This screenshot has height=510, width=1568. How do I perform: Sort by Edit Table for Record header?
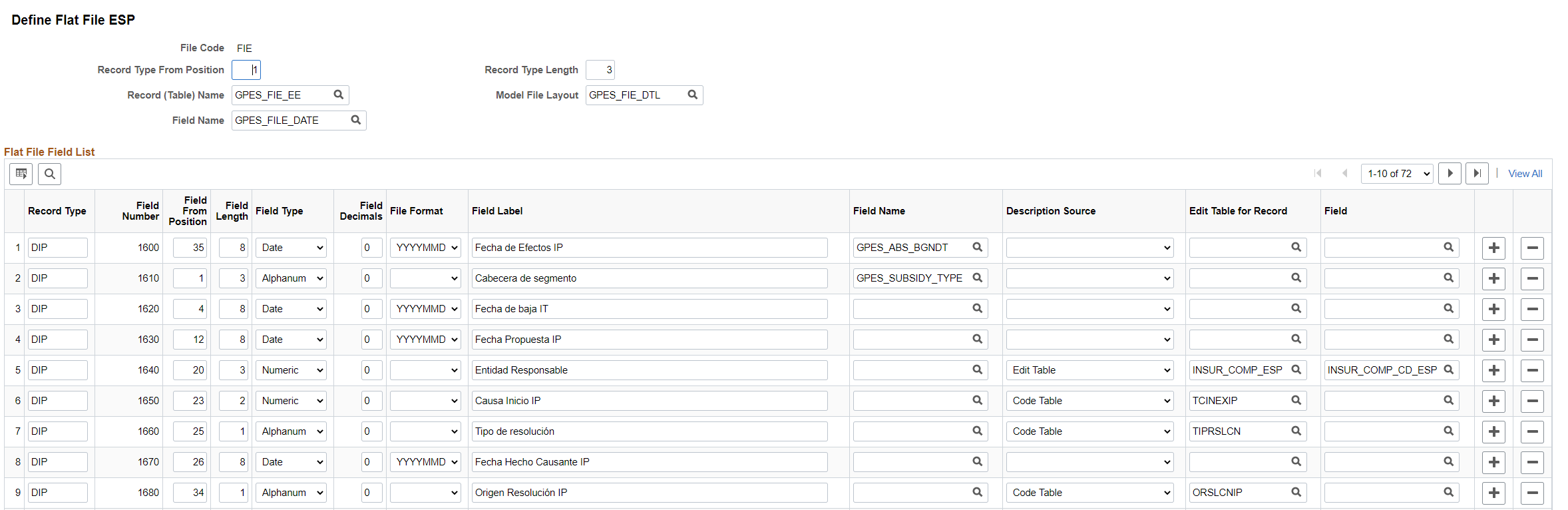(x=1238, y=211)
